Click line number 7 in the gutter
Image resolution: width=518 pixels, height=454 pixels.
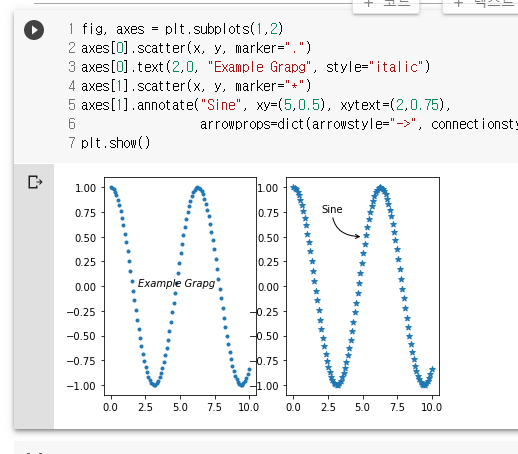pyautogui.click(x=72, y=143)
